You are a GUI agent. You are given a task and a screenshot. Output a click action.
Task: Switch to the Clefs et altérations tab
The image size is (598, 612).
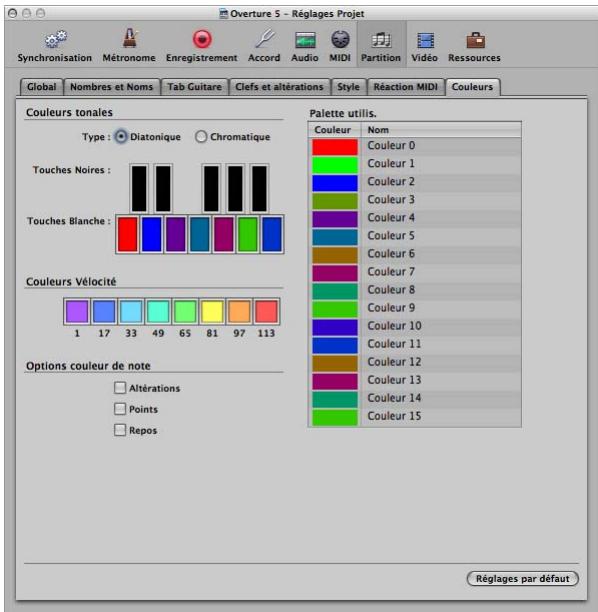click(279, 87)
